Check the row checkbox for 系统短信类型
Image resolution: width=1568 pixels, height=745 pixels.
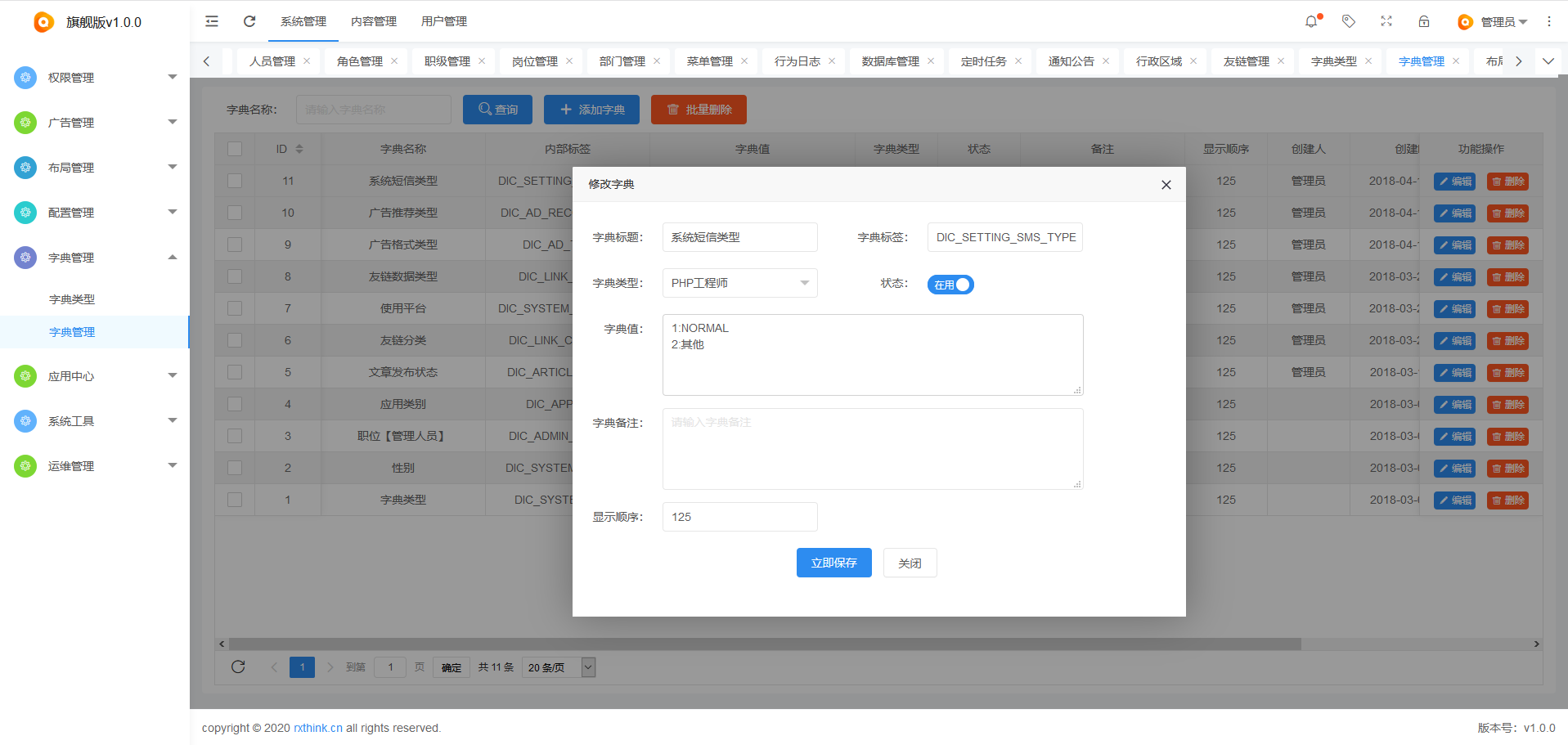tap(235, 181)
